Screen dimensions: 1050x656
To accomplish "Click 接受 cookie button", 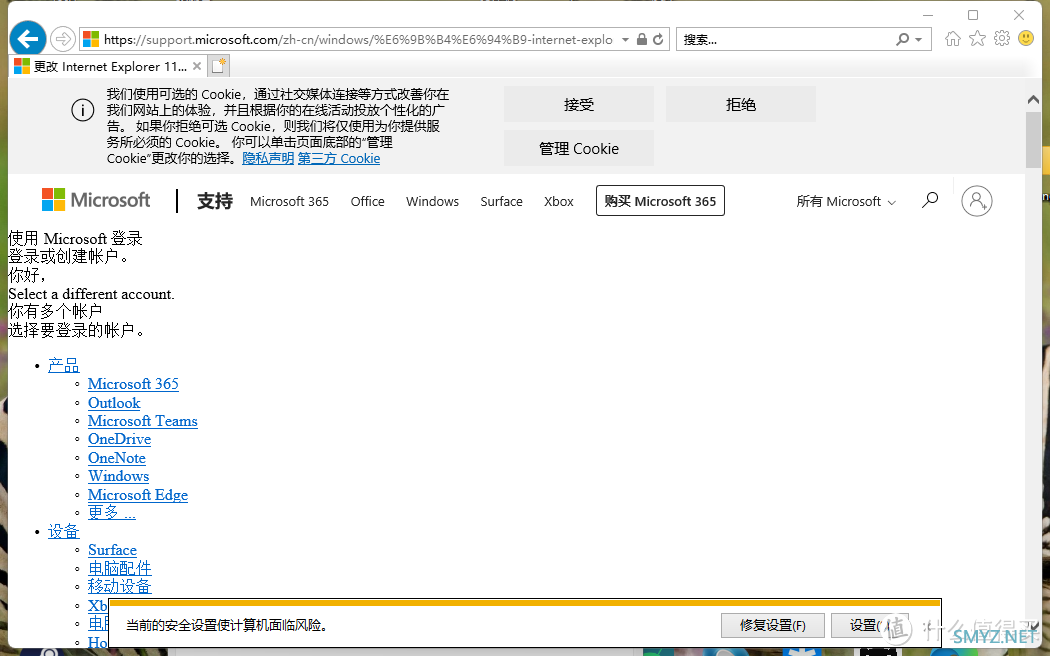I will pos(579,104).
